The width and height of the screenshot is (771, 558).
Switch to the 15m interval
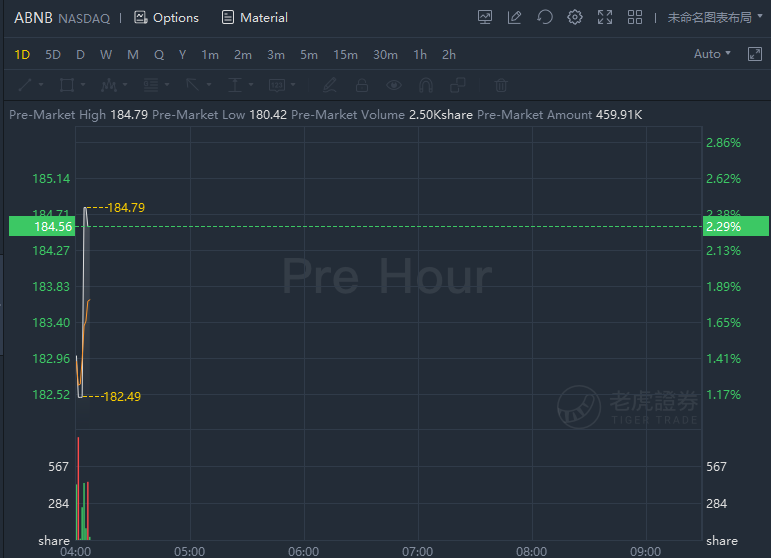[x=345, y=55]
